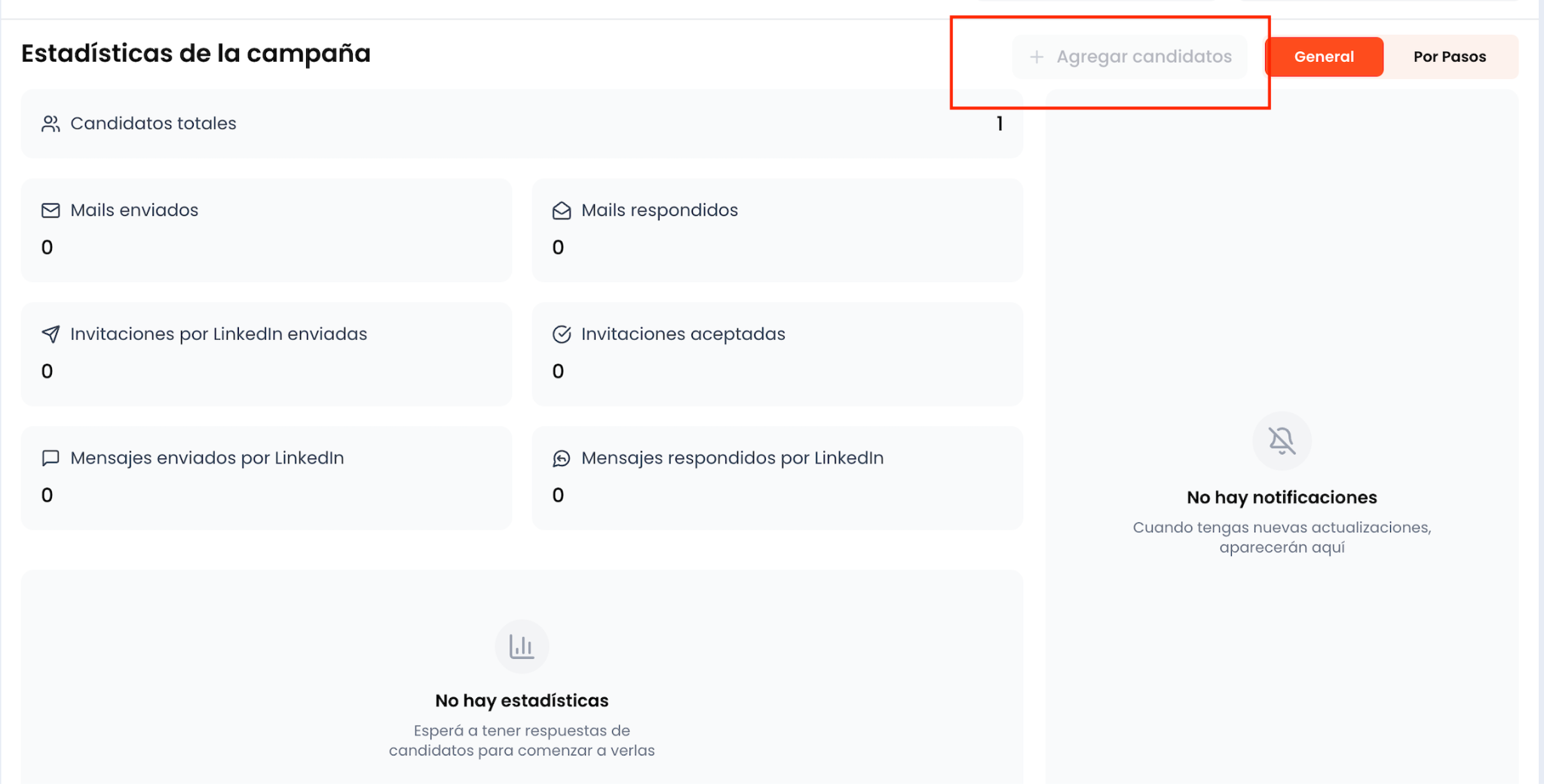
Task: Click the Estadísticas de la campaña title
Action: (x=196, y=54)
